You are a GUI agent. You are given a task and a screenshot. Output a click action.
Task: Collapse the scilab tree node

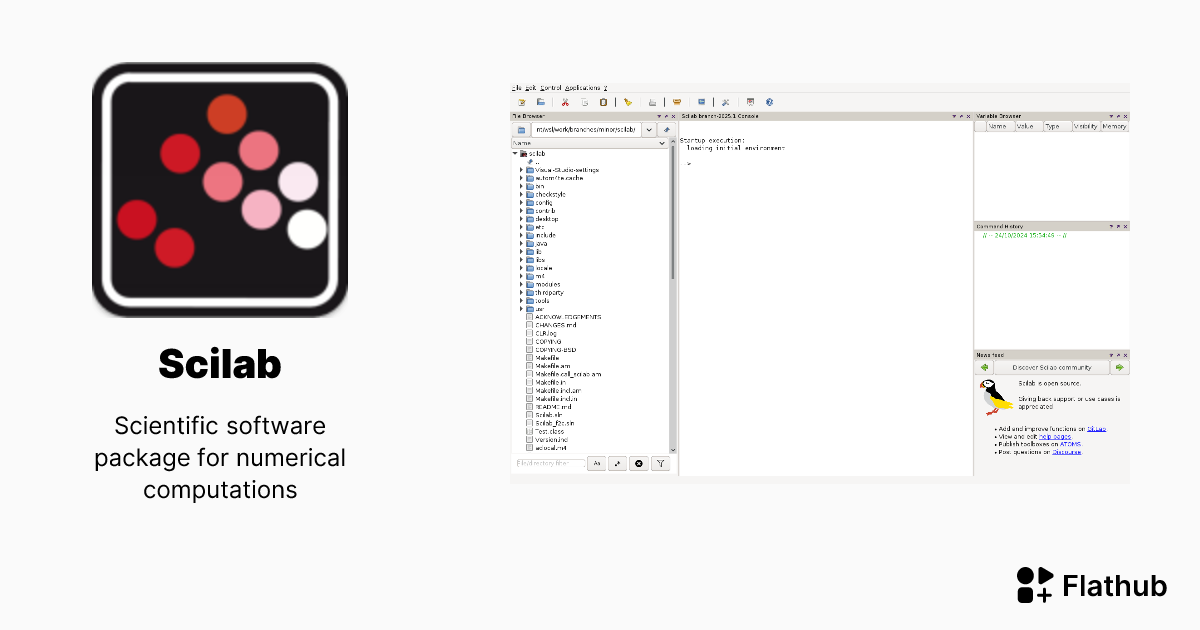point(517,153)
